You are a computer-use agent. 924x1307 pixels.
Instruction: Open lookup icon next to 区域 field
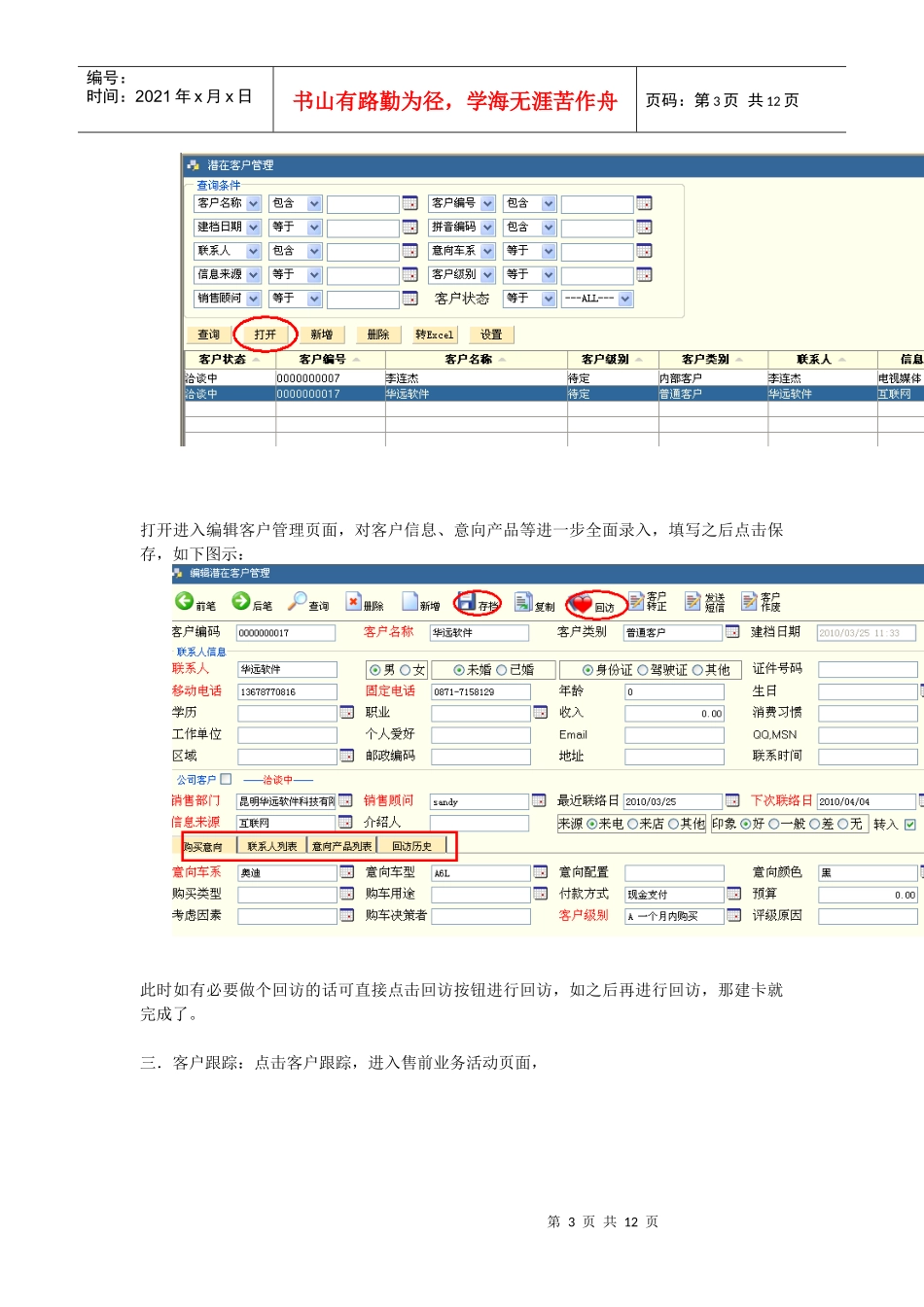point(346,756)
